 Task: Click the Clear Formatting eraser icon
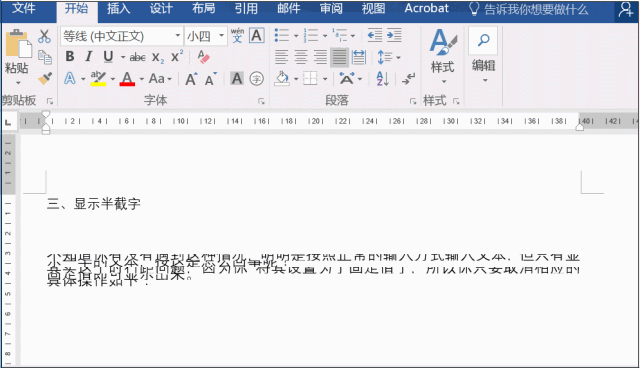(203, 57)
